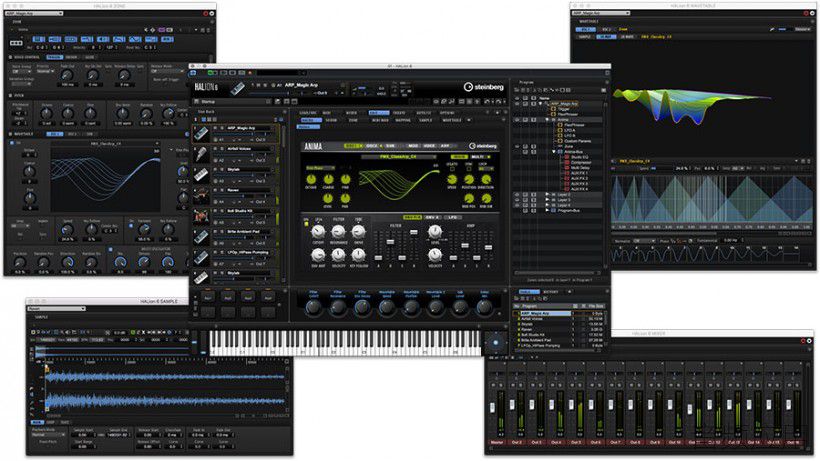Screen dimensions: 820x461
Task: Open the WAVETABLE sub-editor tab
Action: tap(452, 120)
